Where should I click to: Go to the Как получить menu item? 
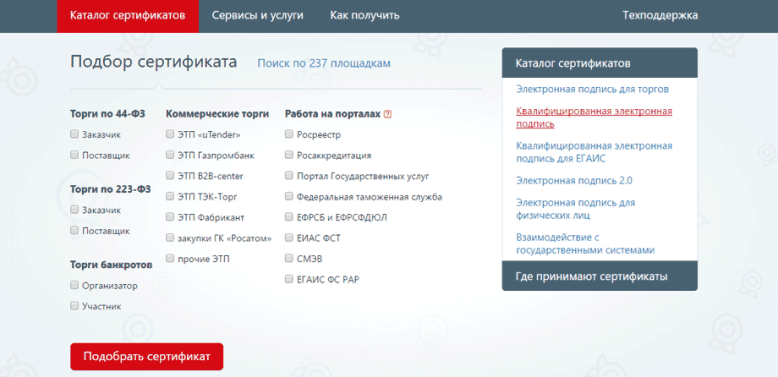coord(365,15)
